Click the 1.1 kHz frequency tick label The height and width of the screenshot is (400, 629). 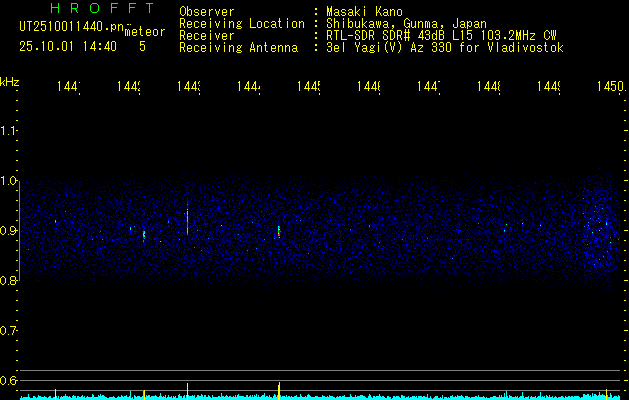point(9,131)
